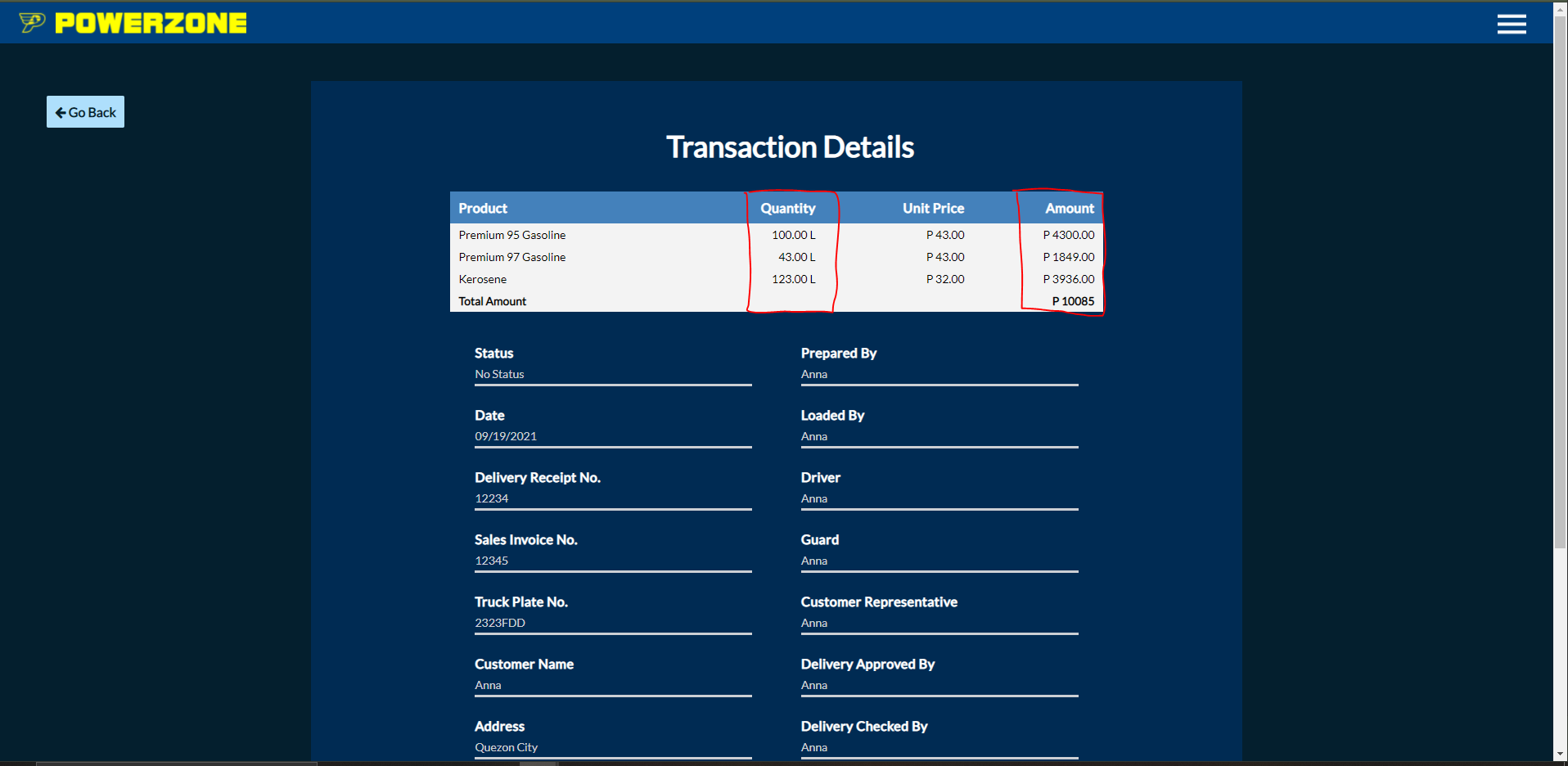Click the P 1849.00 amount cell
Viewport: 1568px width, 766px height.
[x=1068, y=257]
